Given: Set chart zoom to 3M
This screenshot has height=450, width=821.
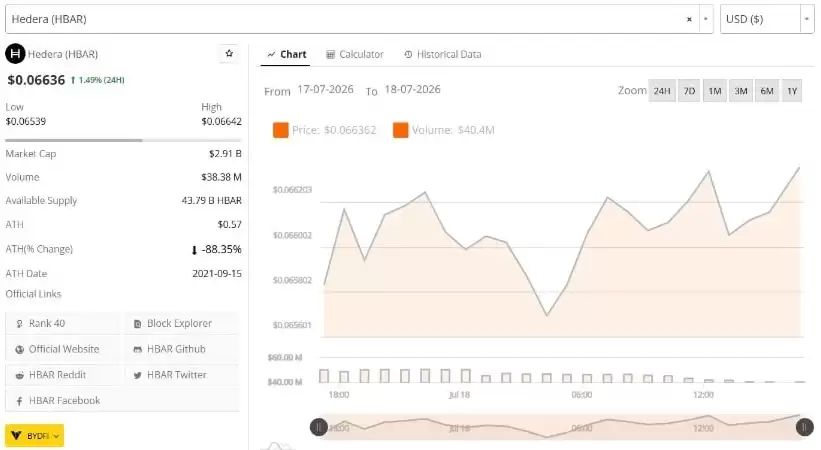Looking at the screenshot, I should pyautogui.click(x=740, y=91).
